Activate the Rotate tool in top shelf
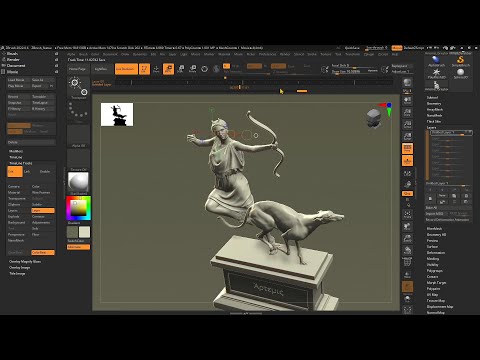The height and width of the screenshot is (360, 480). [192, 69]
